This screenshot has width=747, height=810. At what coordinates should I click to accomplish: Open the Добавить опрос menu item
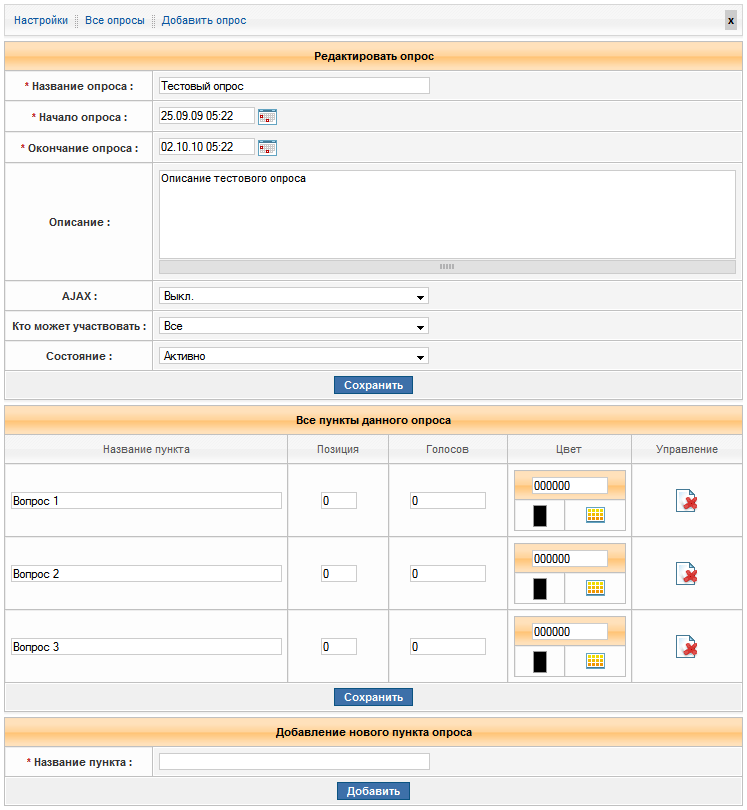[x=204, y=20]
